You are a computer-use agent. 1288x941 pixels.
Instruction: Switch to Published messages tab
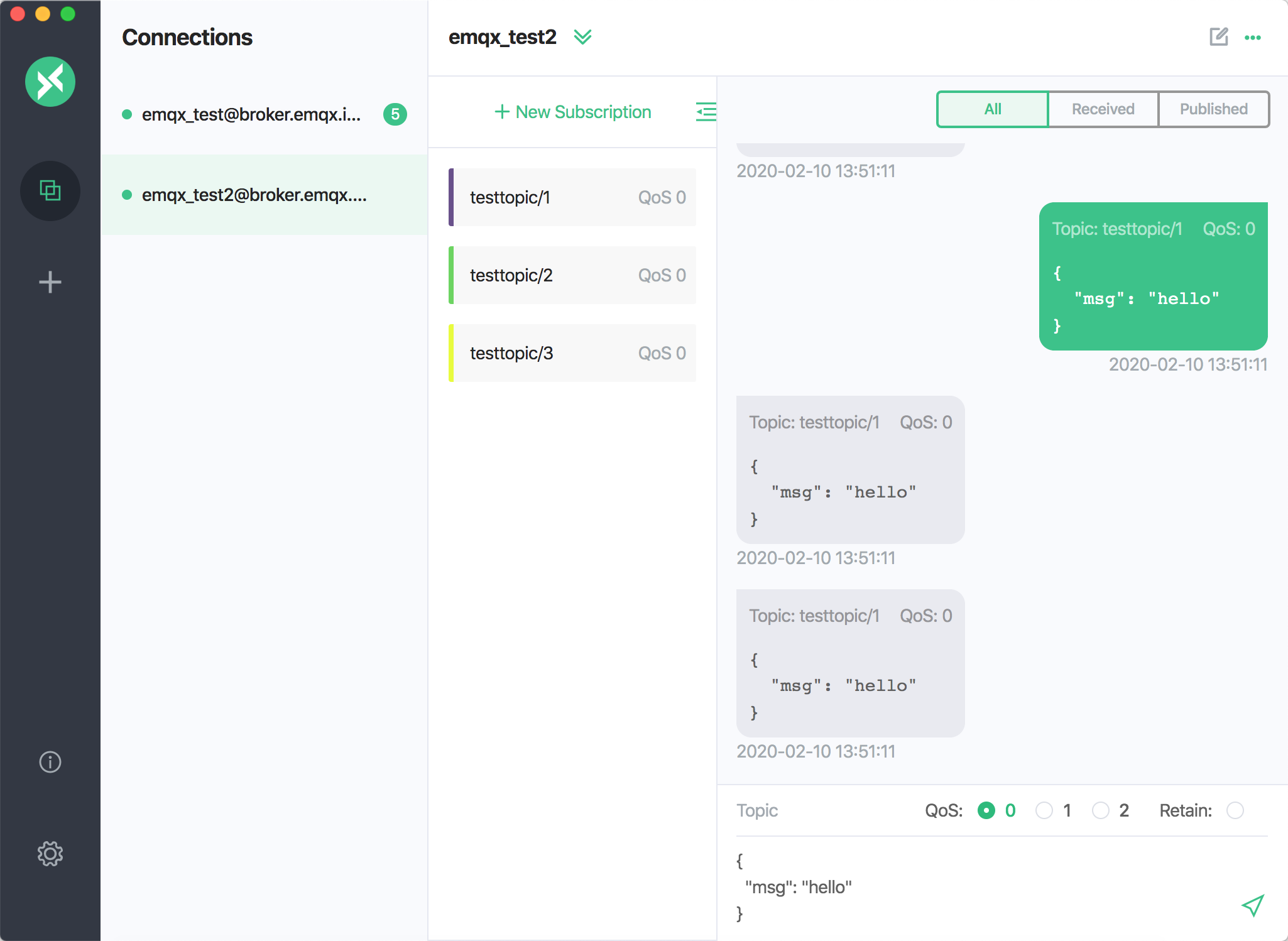pos(1213,109)
